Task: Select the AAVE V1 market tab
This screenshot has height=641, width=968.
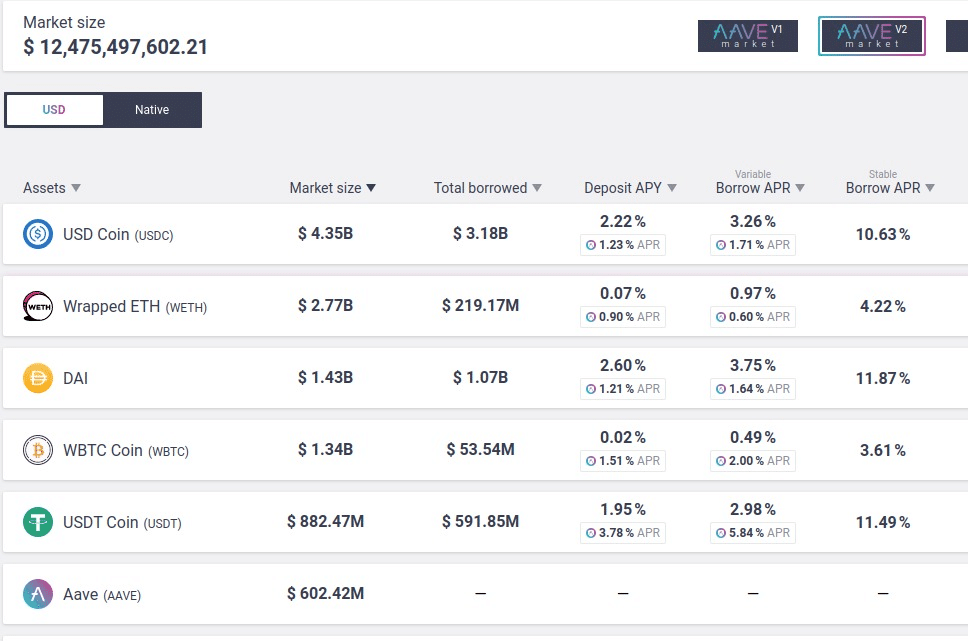Action: (748, 36)
